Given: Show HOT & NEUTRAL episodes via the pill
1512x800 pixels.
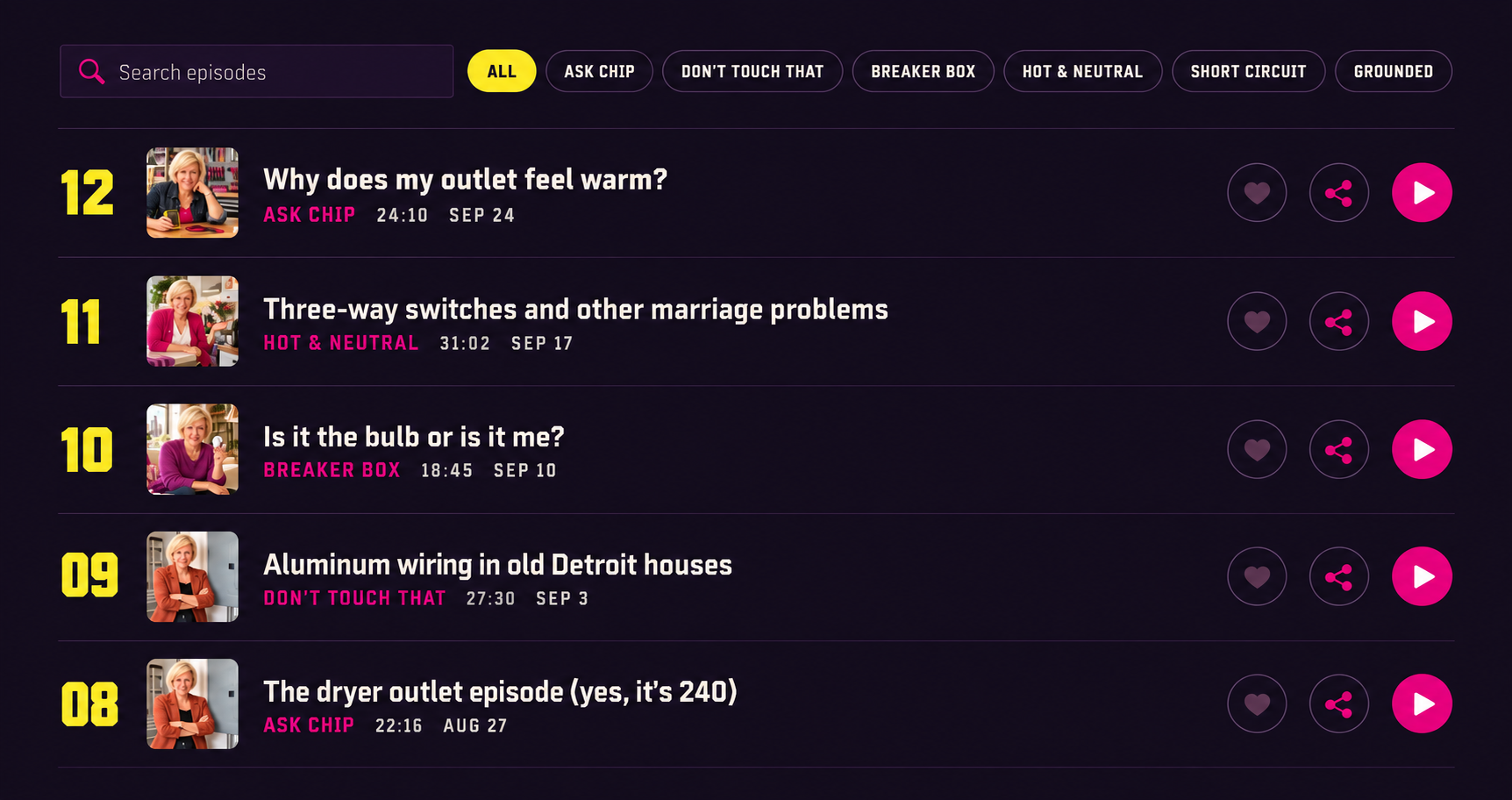Looking at the screenshot, I should click(x=1082, y=71).
